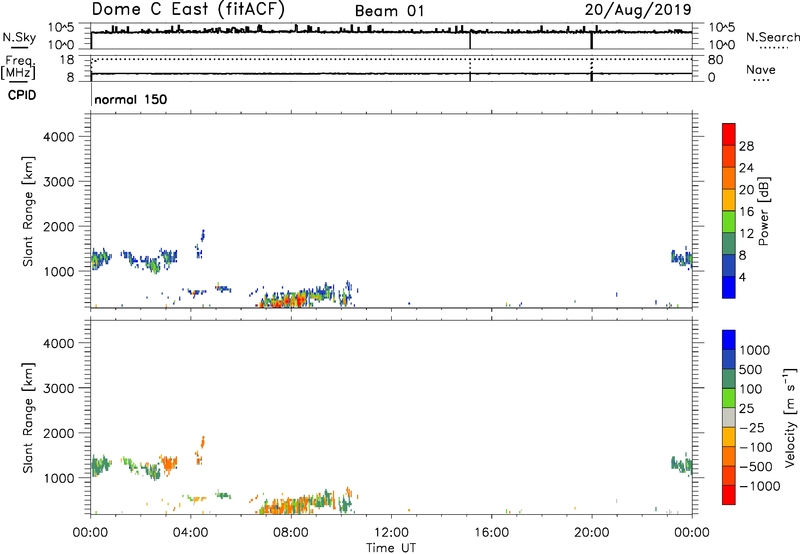Click the '20:00' time axis label
The image size is (800, 554).
coord(591,533)
